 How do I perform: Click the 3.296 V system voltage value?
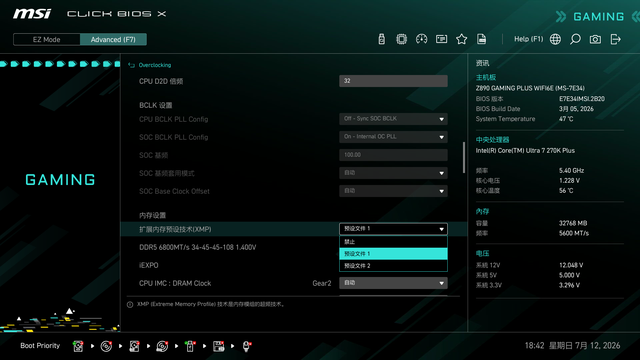coord(569,285)
